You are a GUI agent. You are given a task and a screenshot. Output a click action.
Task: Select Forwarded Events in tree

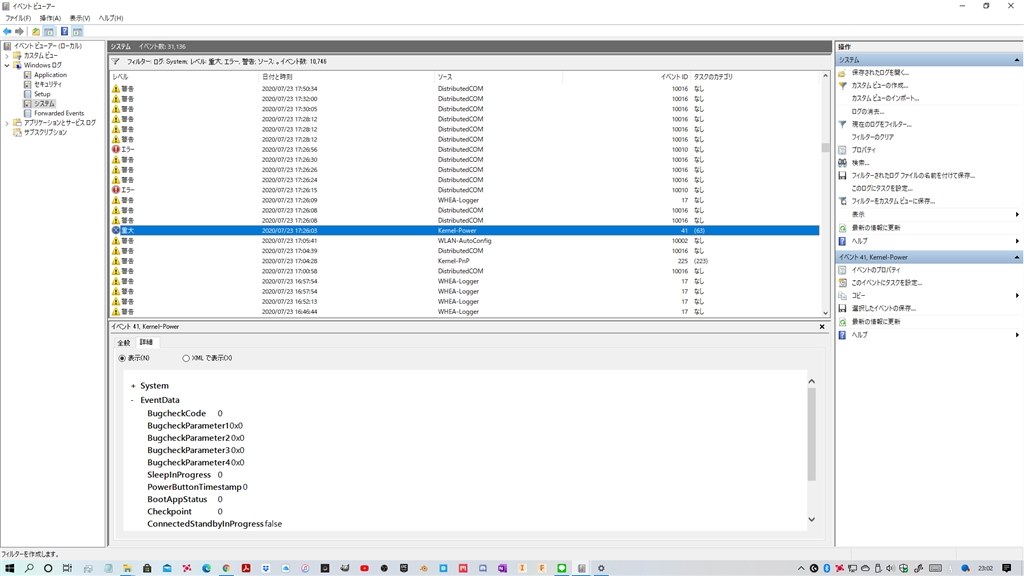click(x=59, y=113)
